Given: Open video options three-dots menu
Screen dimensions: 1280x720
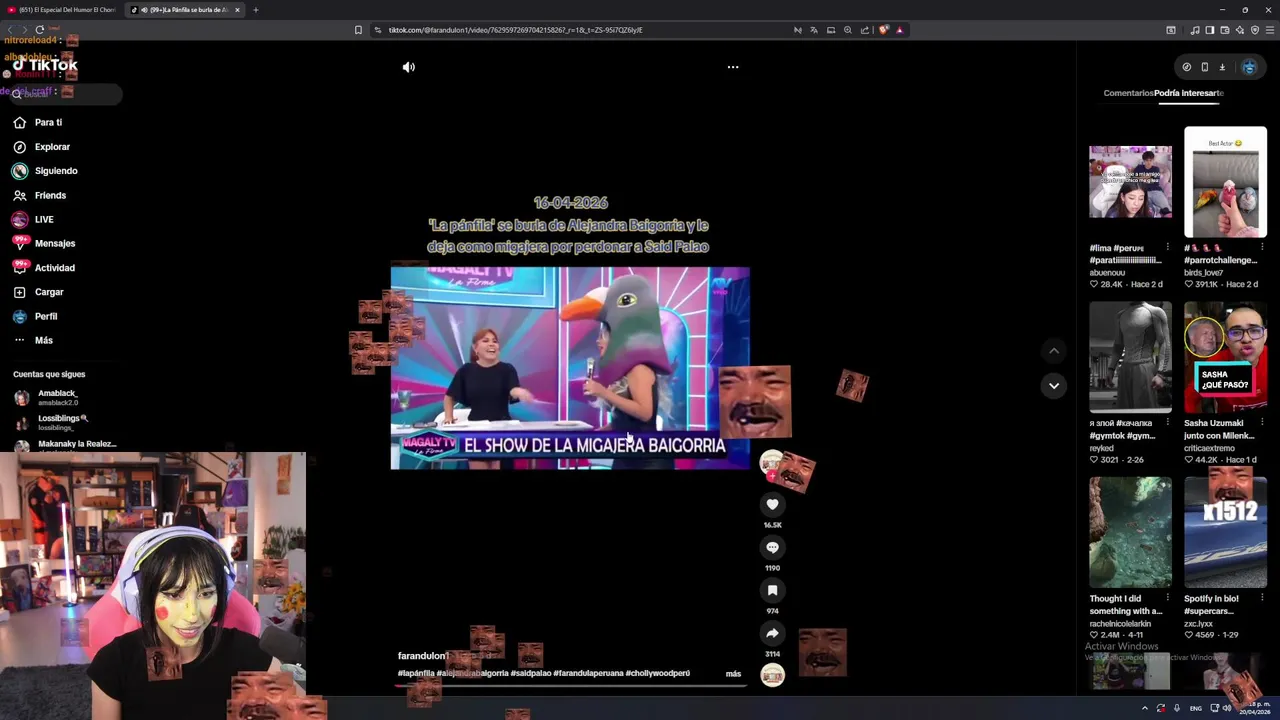Looking at the screenshot, I should tap(733, 67).
